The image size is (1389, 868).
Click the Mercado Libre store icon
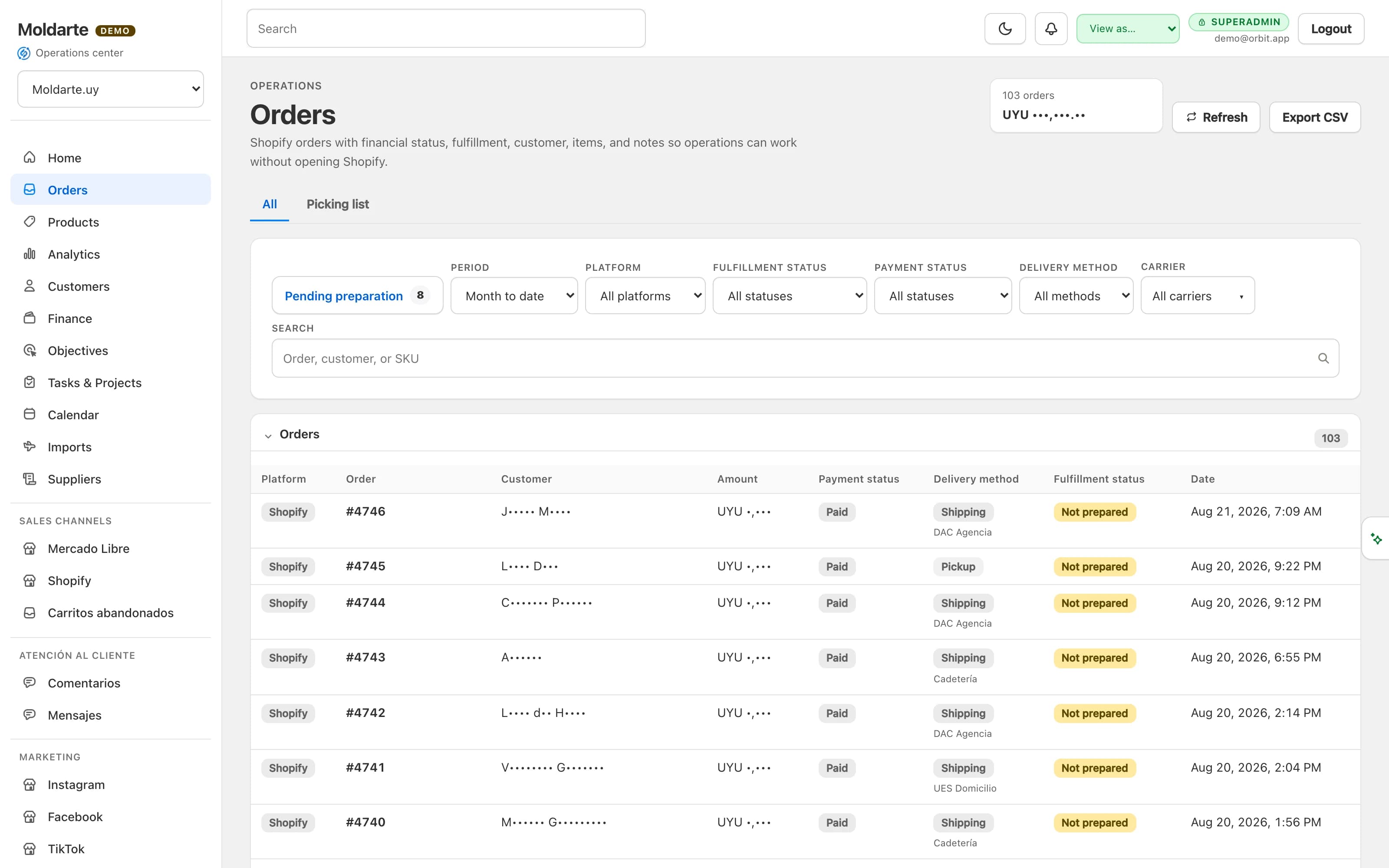click(x=29, y=548)
